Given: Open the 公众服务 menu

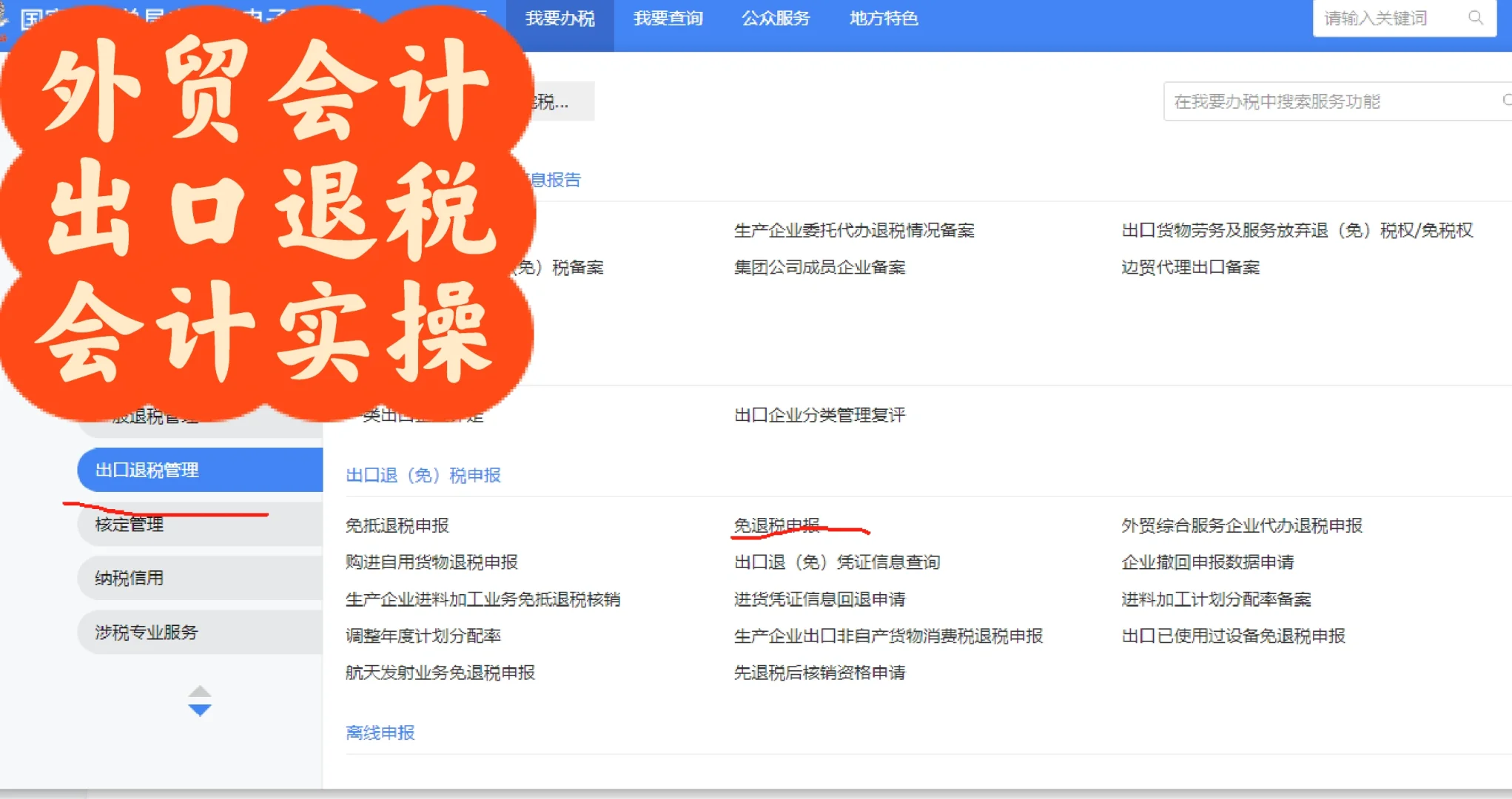Looking at the screenshot, I should [776, 18].
